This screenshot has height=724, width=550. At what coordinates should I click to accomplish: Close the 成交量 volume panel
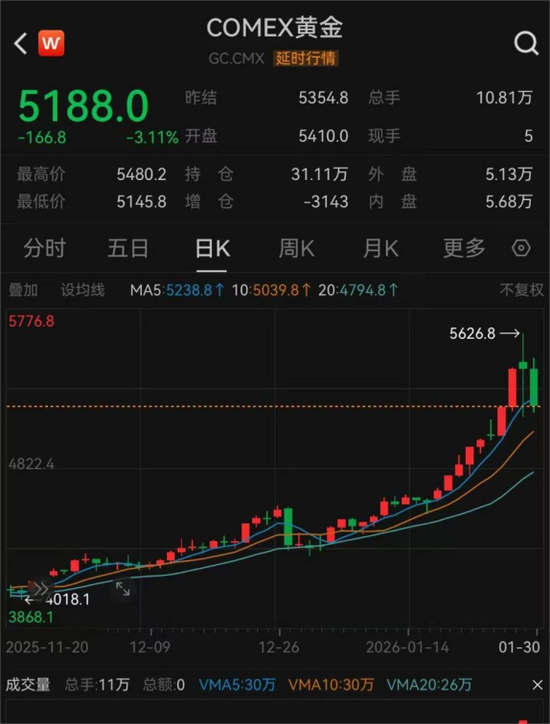(x=538, y=685)
